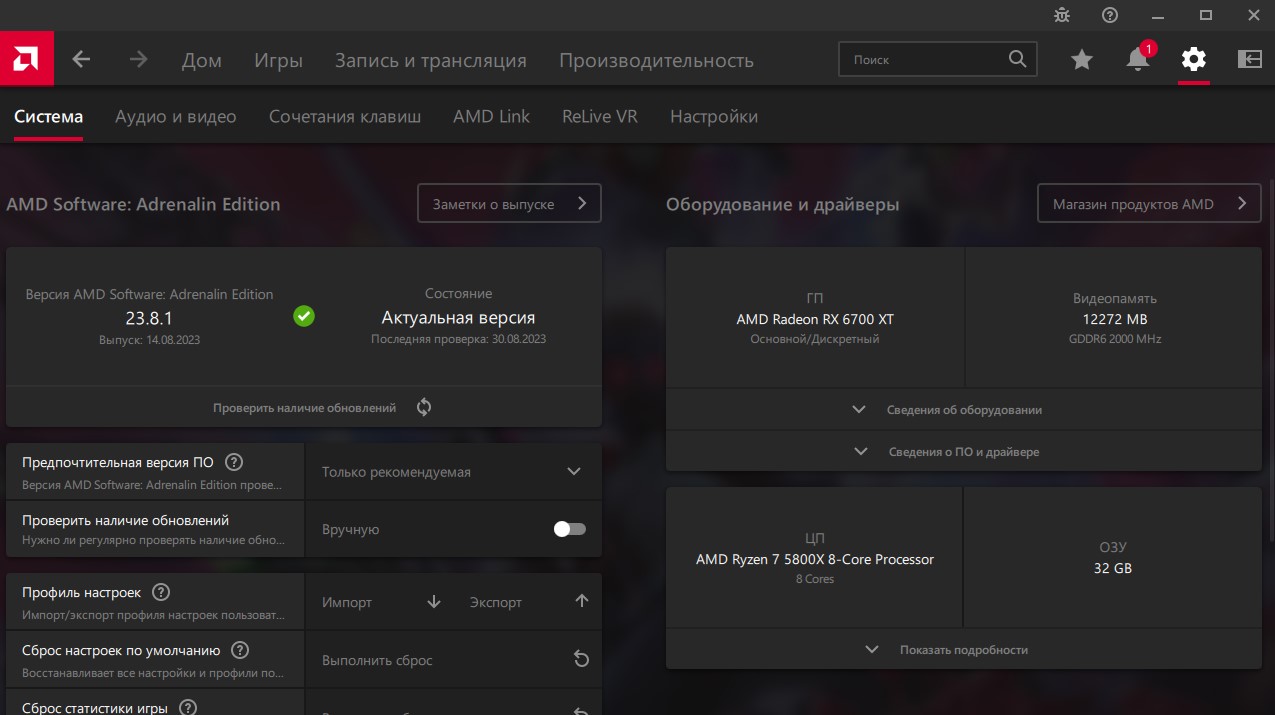Open the bug report icon
The height and width of the screenshot is (715, 1275).
pos(1062,15)
